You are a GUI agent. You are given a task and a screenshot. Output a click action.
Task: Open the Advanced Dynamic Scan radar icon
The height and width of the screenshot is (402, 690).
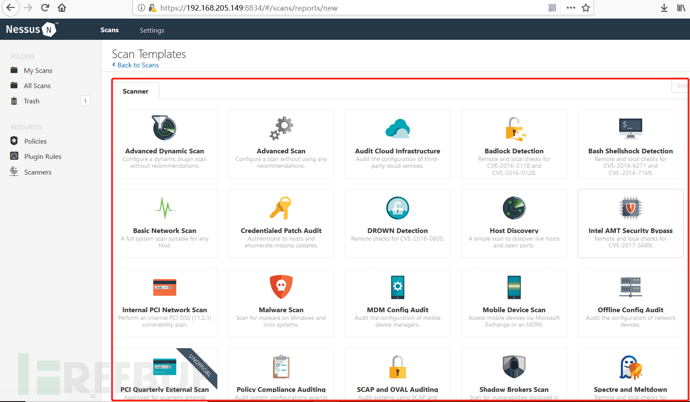[x=164, y=128]
